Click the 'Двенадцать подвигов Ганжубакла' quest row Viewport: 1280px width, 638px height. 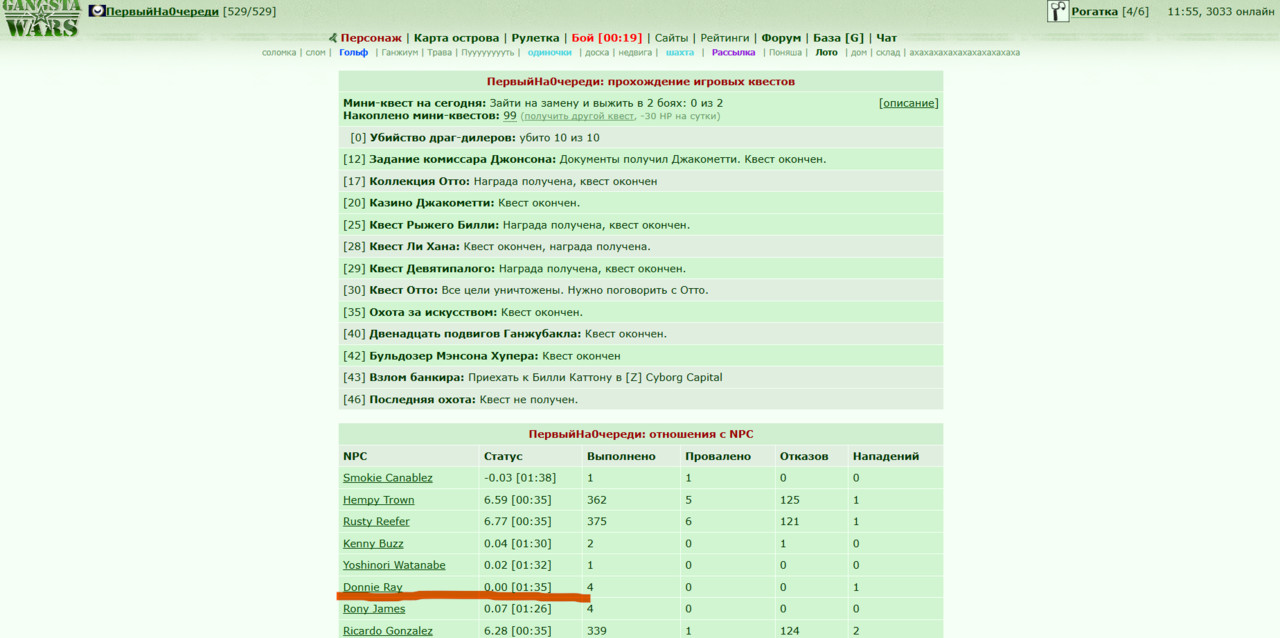coord(641,334)
